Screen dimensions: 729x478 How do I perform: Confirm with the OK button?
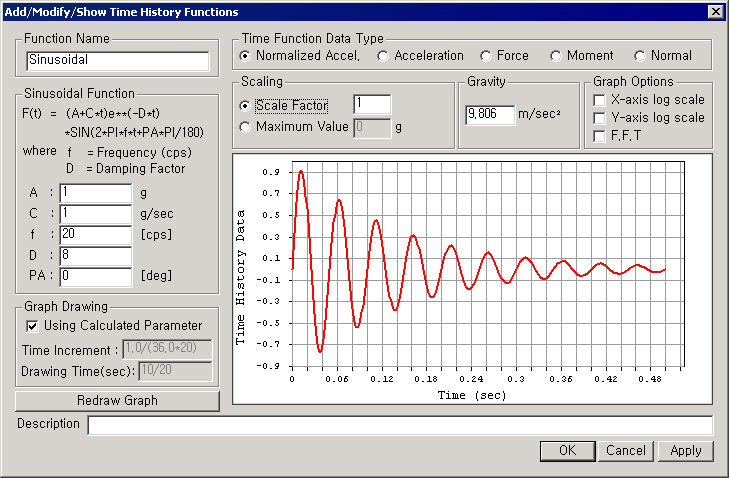(x=568, y=451)
